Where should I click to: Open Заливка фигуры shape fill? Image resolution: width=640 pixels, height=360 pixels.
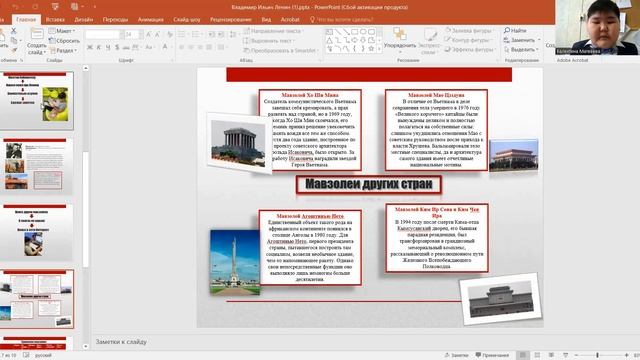[x=469, y=31]
